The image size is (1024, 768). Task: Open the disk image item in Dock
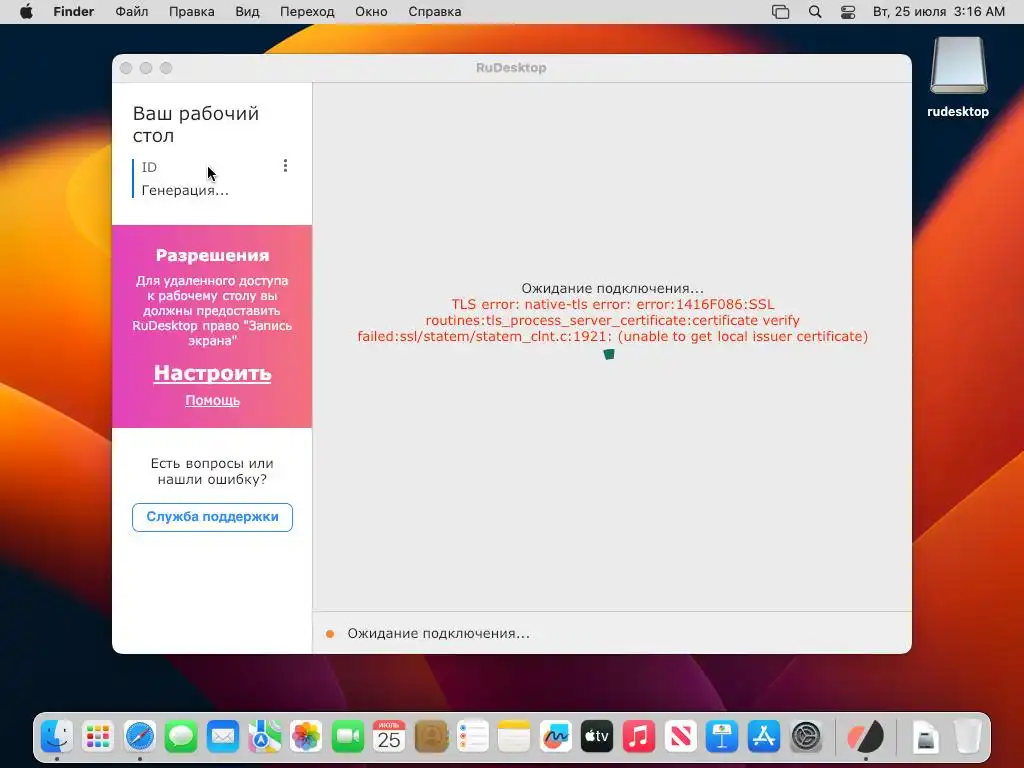pyautogui.click(x=925, y=737)
